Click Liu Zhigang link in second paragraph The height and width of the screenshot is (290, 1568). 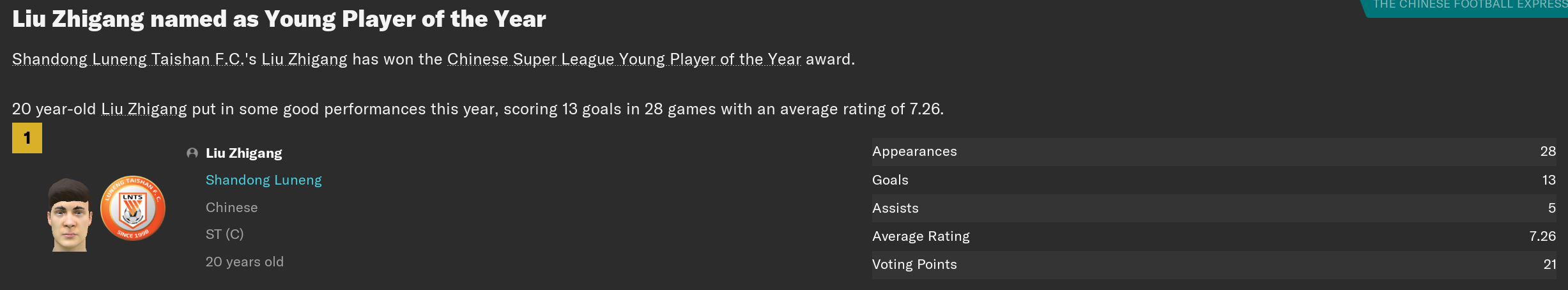pos(144,109)
